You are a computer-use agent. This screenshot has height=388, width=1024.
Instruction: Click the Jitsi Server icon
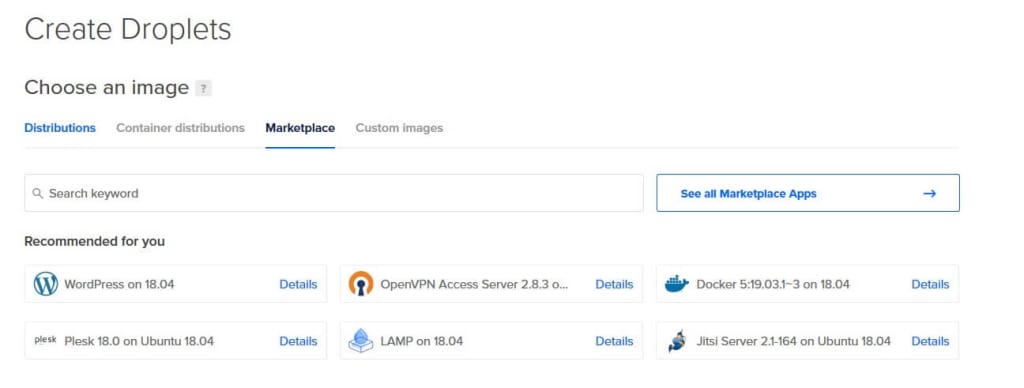[x=677, y=340]
